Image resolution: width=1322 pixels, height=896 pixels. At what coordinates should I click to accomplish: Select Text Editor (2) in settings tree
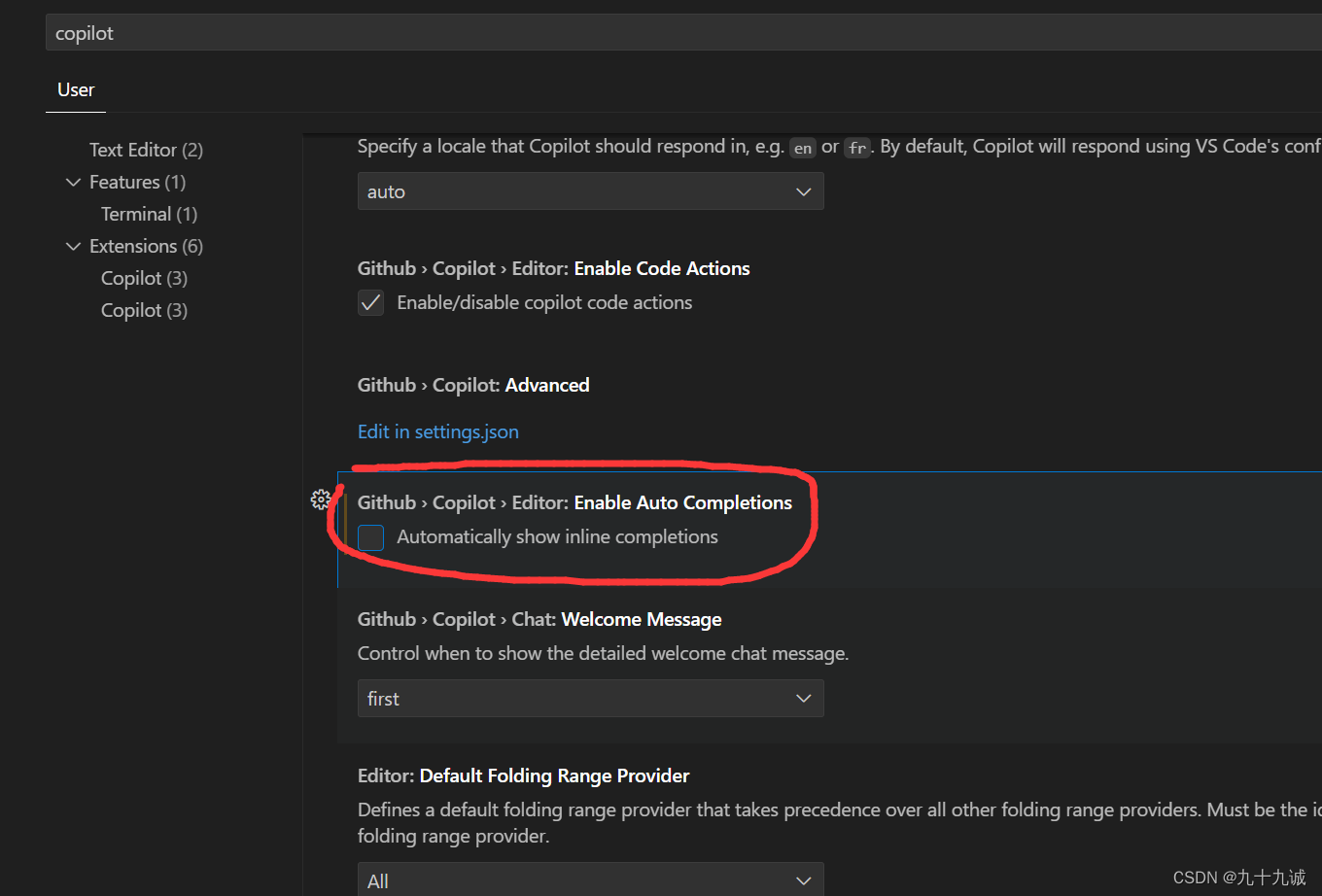[x=146, y=150]
